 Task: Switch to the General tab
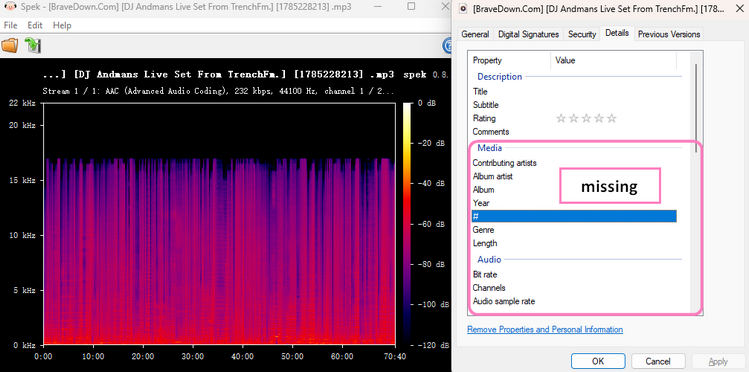click(x=475, y=34)
